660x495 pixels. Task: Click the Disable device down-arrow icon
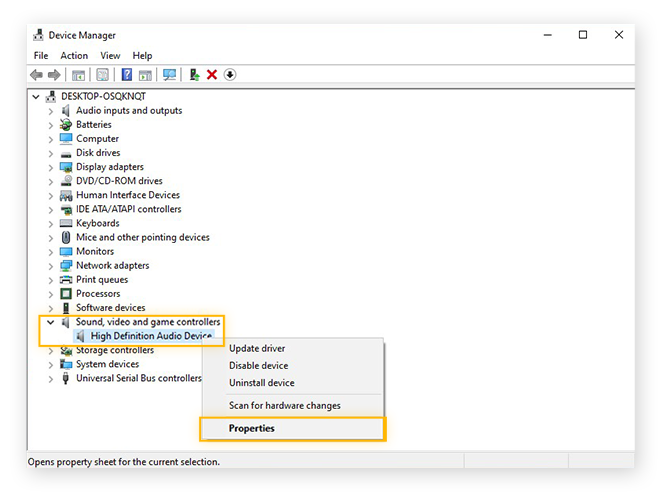tap(229, 75)
